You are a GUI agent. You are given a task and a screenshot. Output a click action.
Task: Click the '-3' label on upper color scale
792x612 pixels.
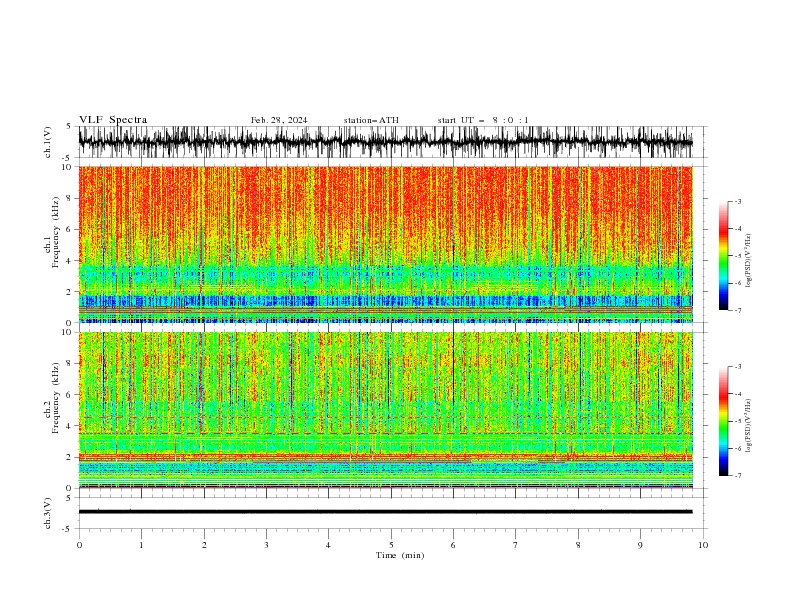(x=737, y=201)
